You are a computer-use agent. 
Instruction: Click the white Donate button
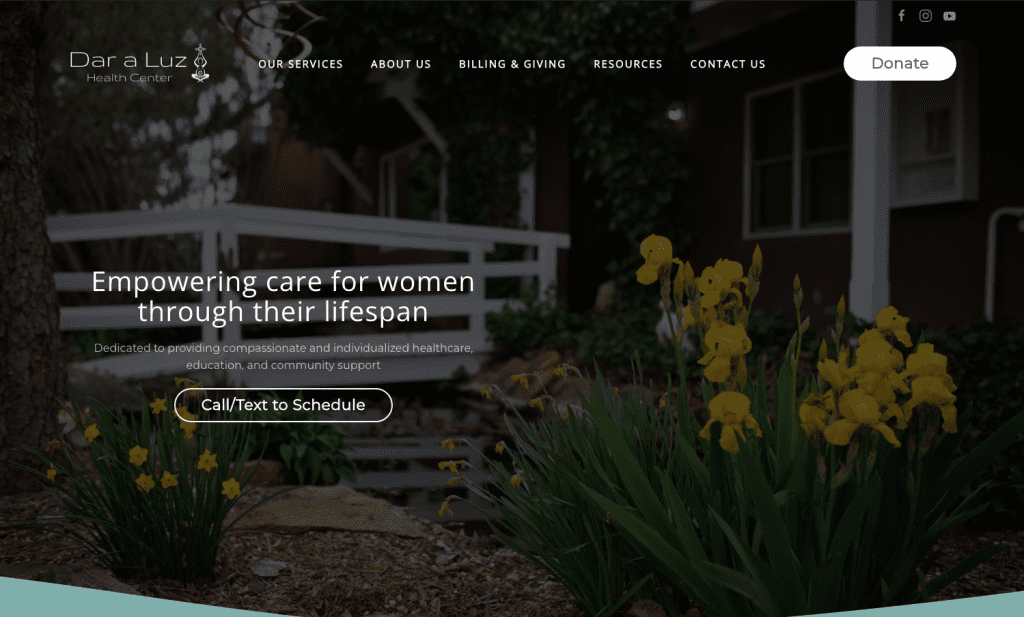tap(900, 63)
